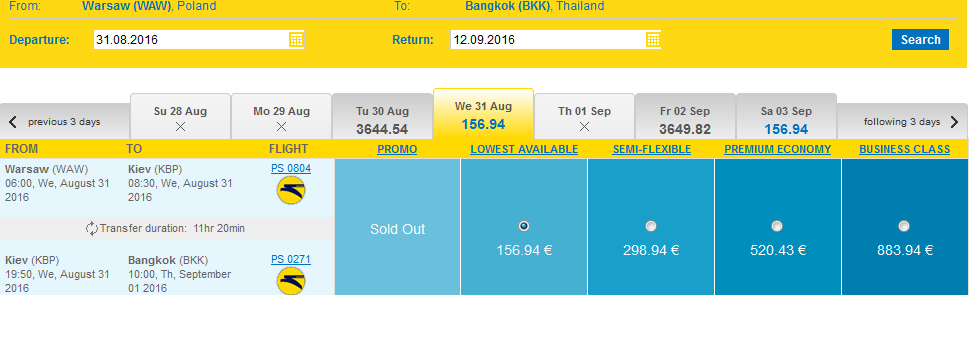
Task: Open the PROMO fare column header link
Action: pyautogui.click(x=397, y=149)
